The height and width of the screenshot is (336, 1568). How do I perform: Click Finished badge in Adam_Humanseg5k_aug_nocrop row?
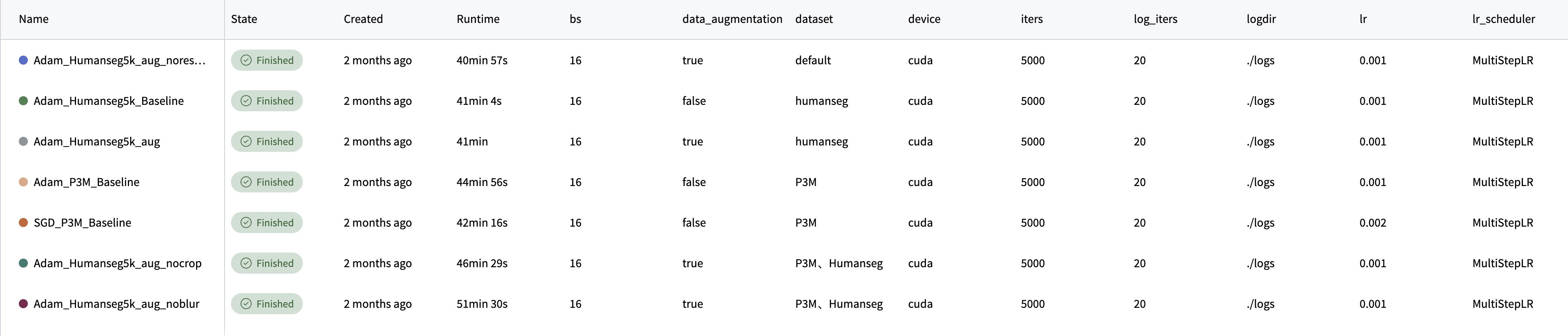coord(267,263)
